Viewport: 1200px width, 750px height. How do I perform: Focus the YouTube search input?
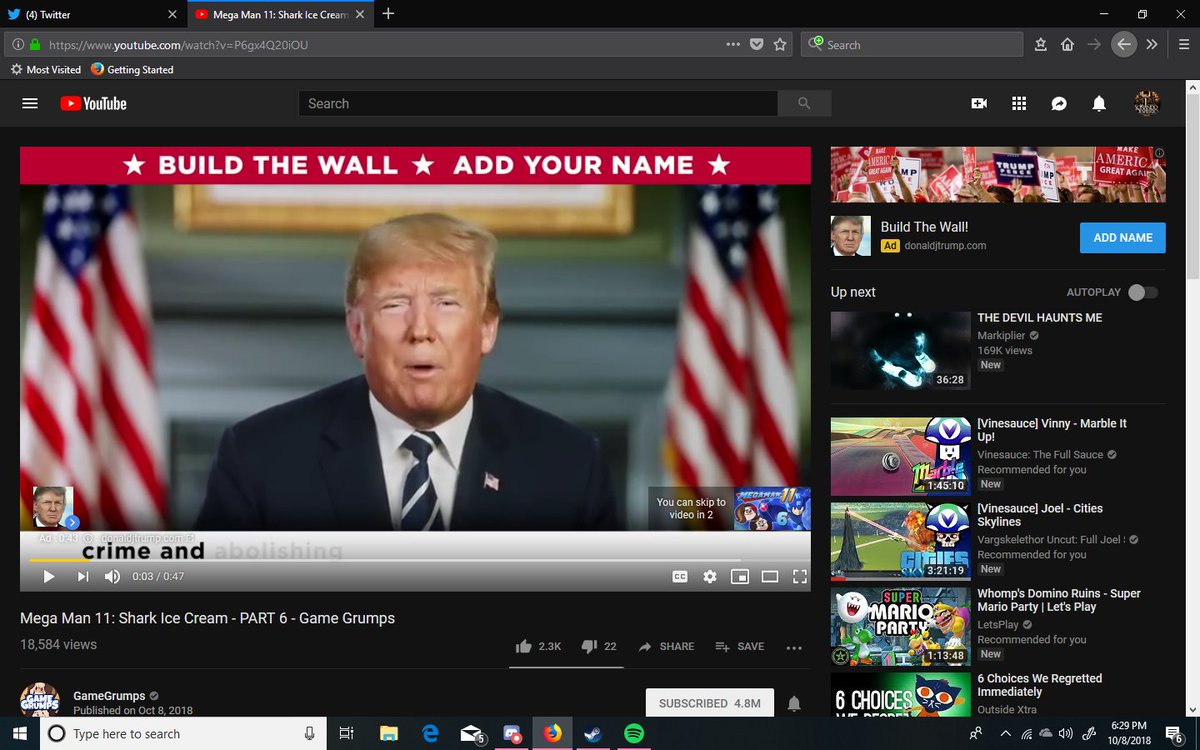click(x=538, y=103)
